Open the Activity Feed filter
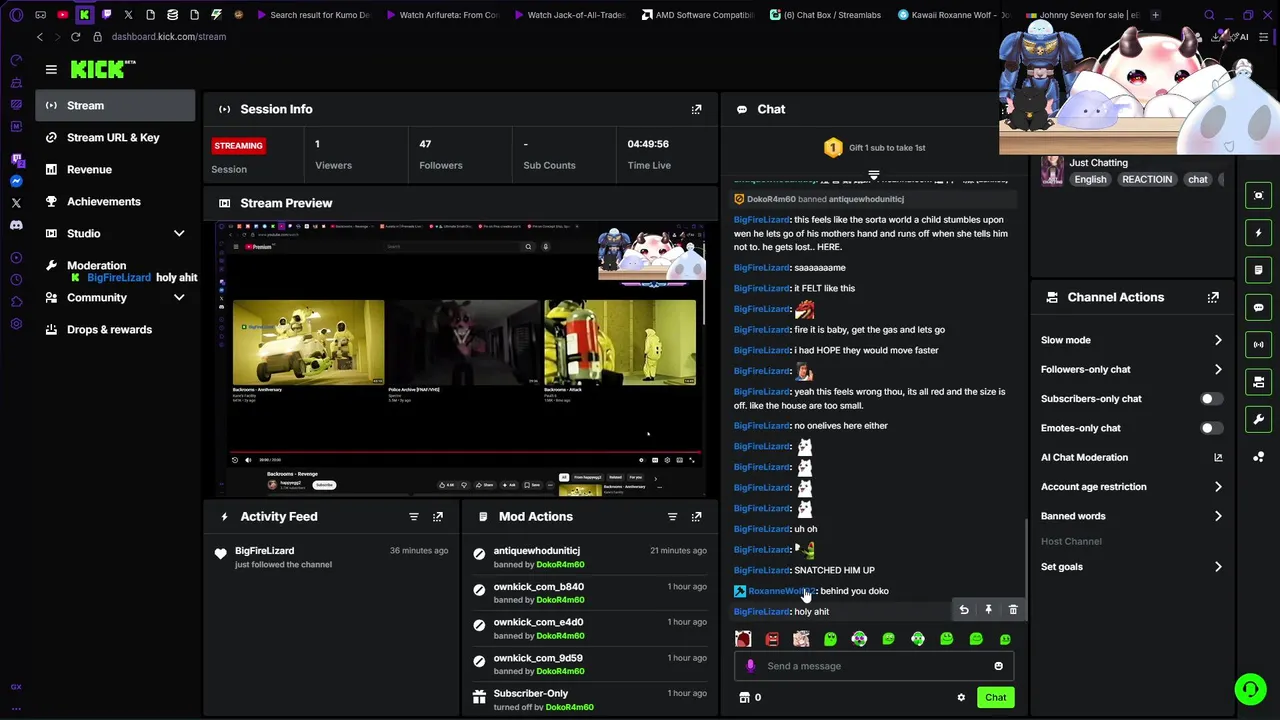1280x720 pixels. [413, 517]
